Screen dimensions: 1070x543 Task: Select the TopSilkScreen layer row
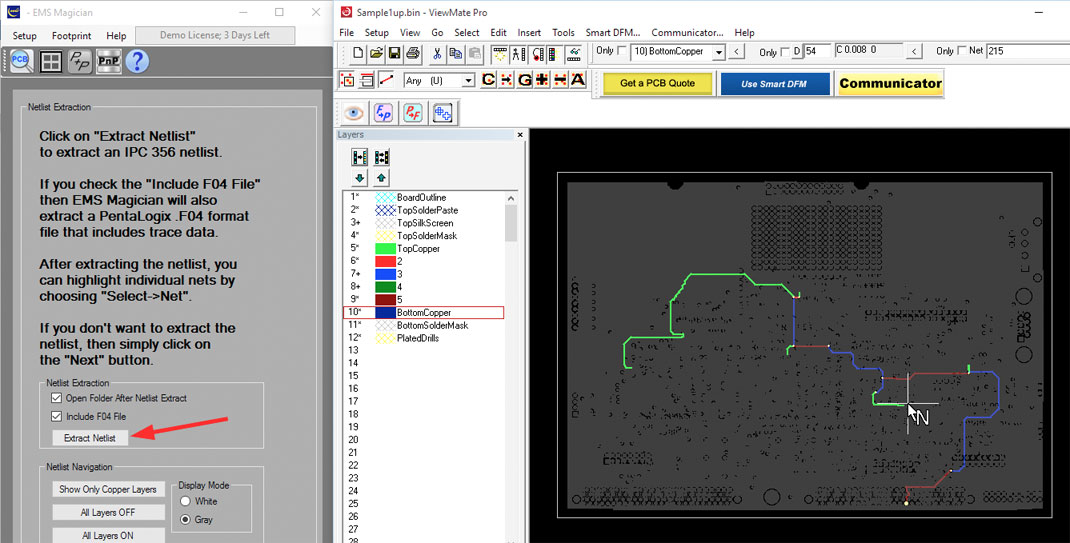(x=423, y=223)
